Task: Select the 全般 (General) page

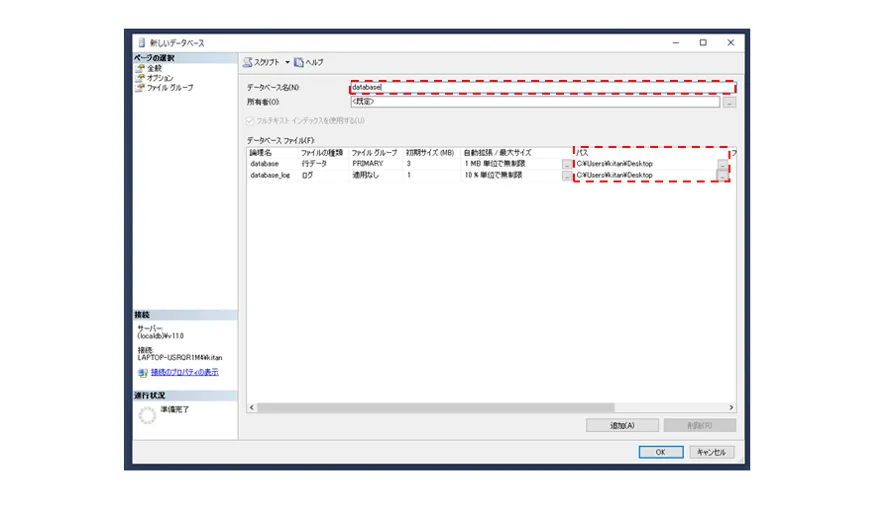Action: pyautogui.click(x=154, y=68)
